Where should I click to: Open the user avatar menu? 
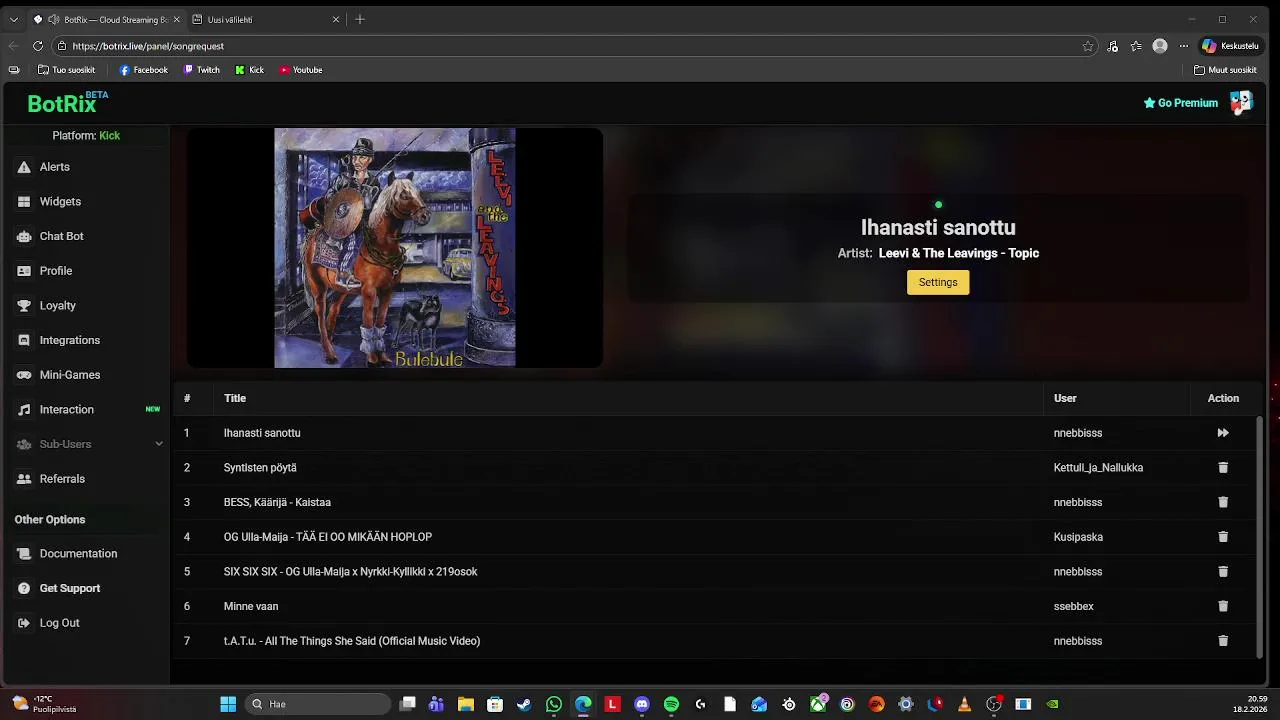[x=1241, y=102]
